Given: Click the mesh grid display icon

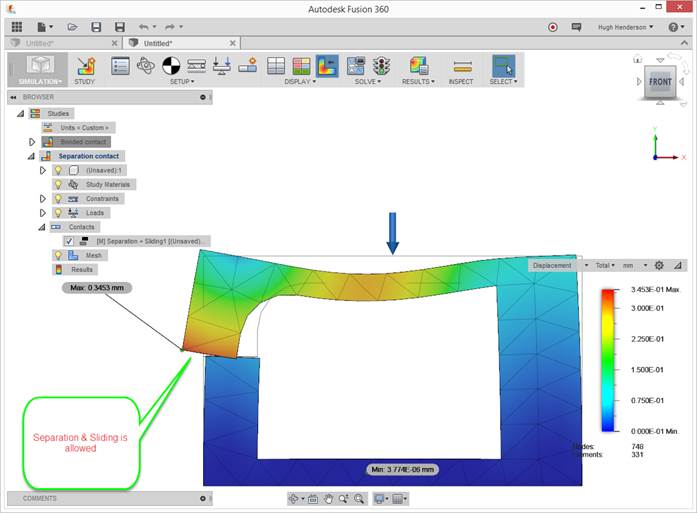Looking at the screenshot, I should click(276, 66).
